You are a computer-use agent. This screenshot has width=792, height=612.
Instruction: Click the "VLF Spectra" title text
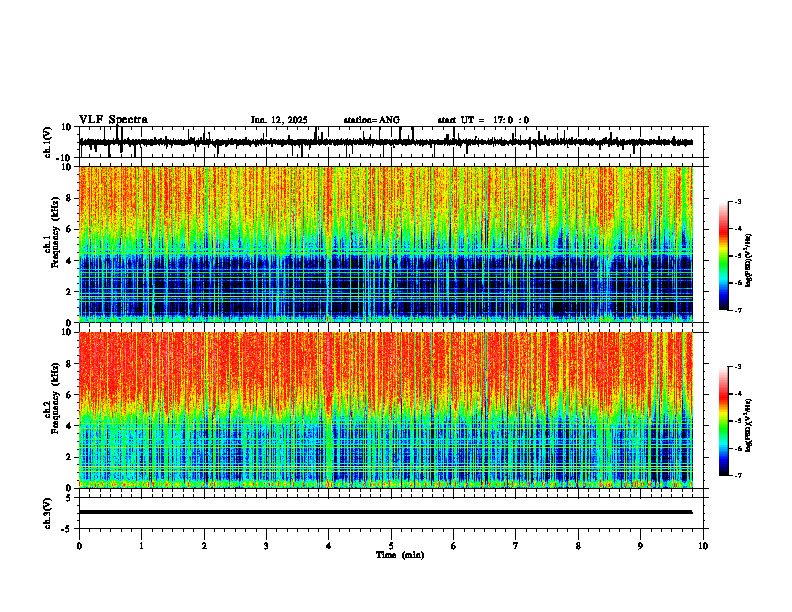pyautogui.click(x=113, y=120)
